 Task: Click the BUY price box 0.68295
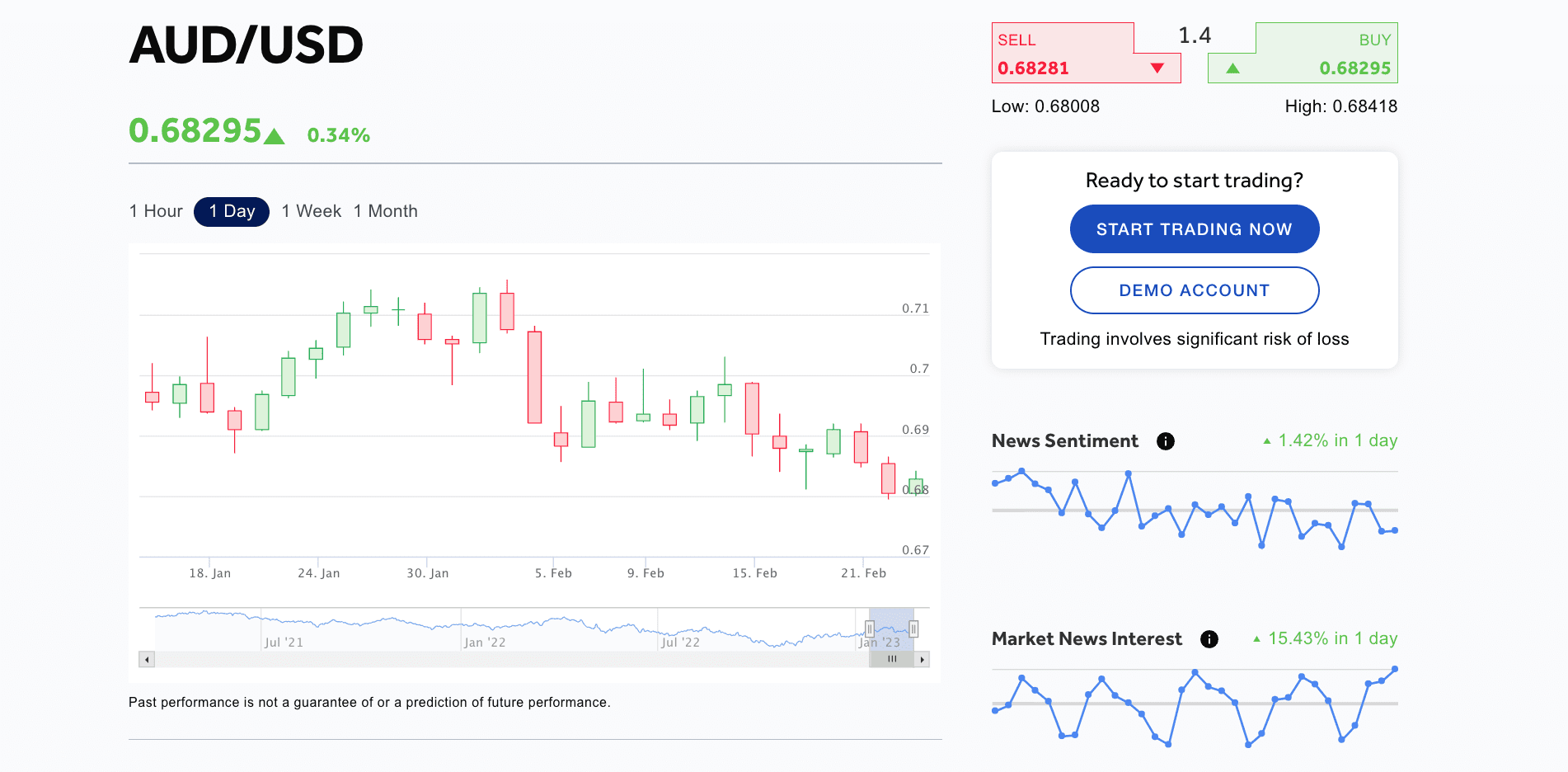coord(1303,53)
